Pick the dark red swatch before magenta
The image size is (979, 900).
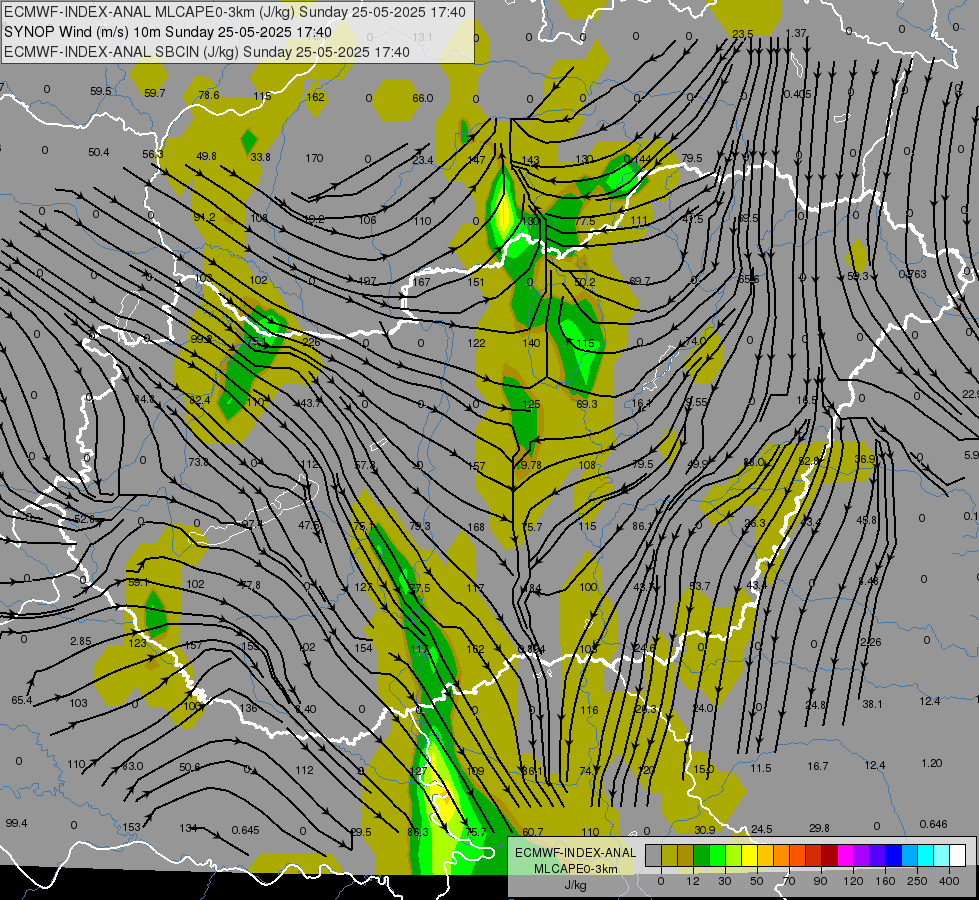coord(830,855)
